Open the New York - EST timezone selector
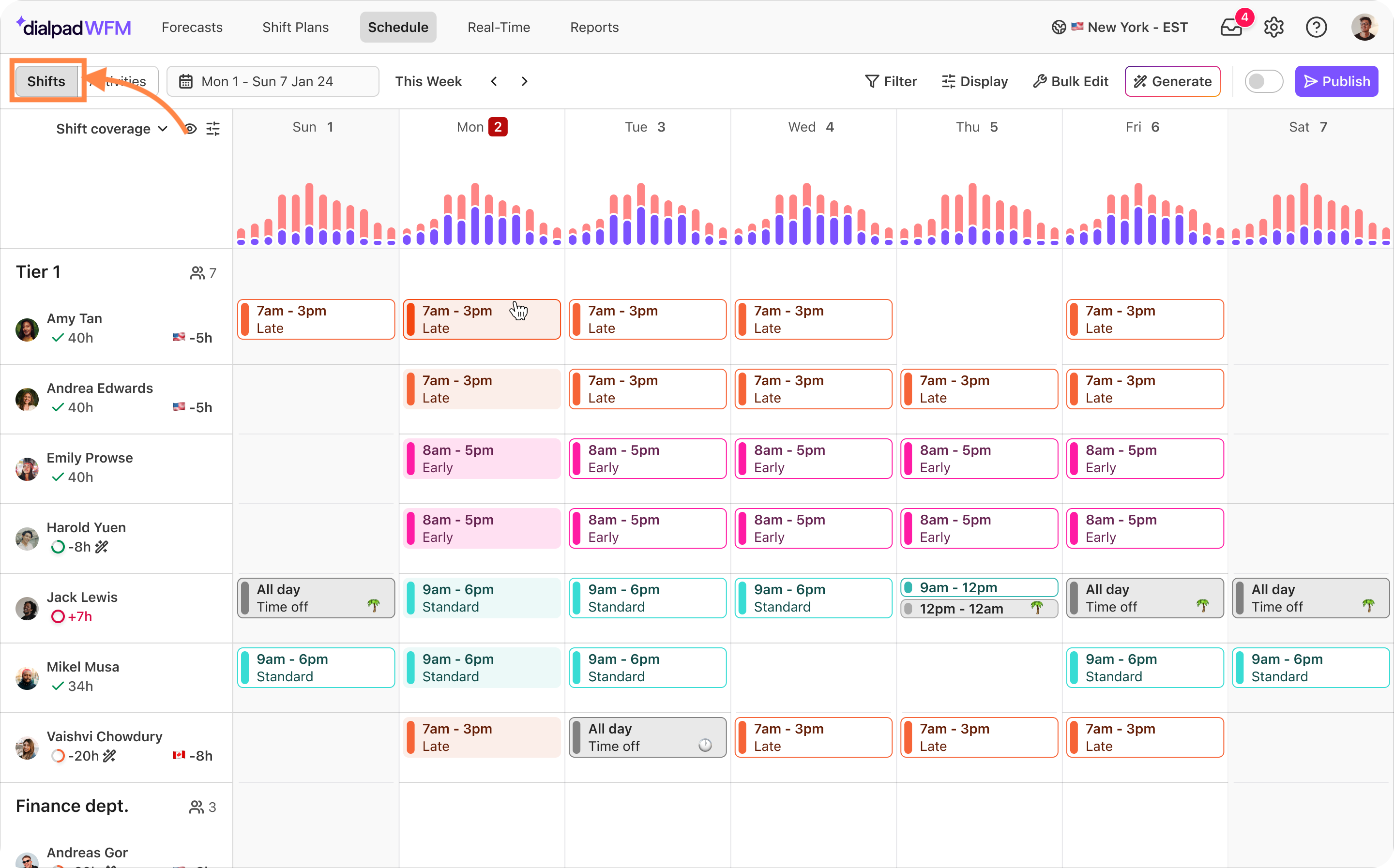Image resolution: width=1394 pixels, height=868 pixels. [x=1120, y=27]
